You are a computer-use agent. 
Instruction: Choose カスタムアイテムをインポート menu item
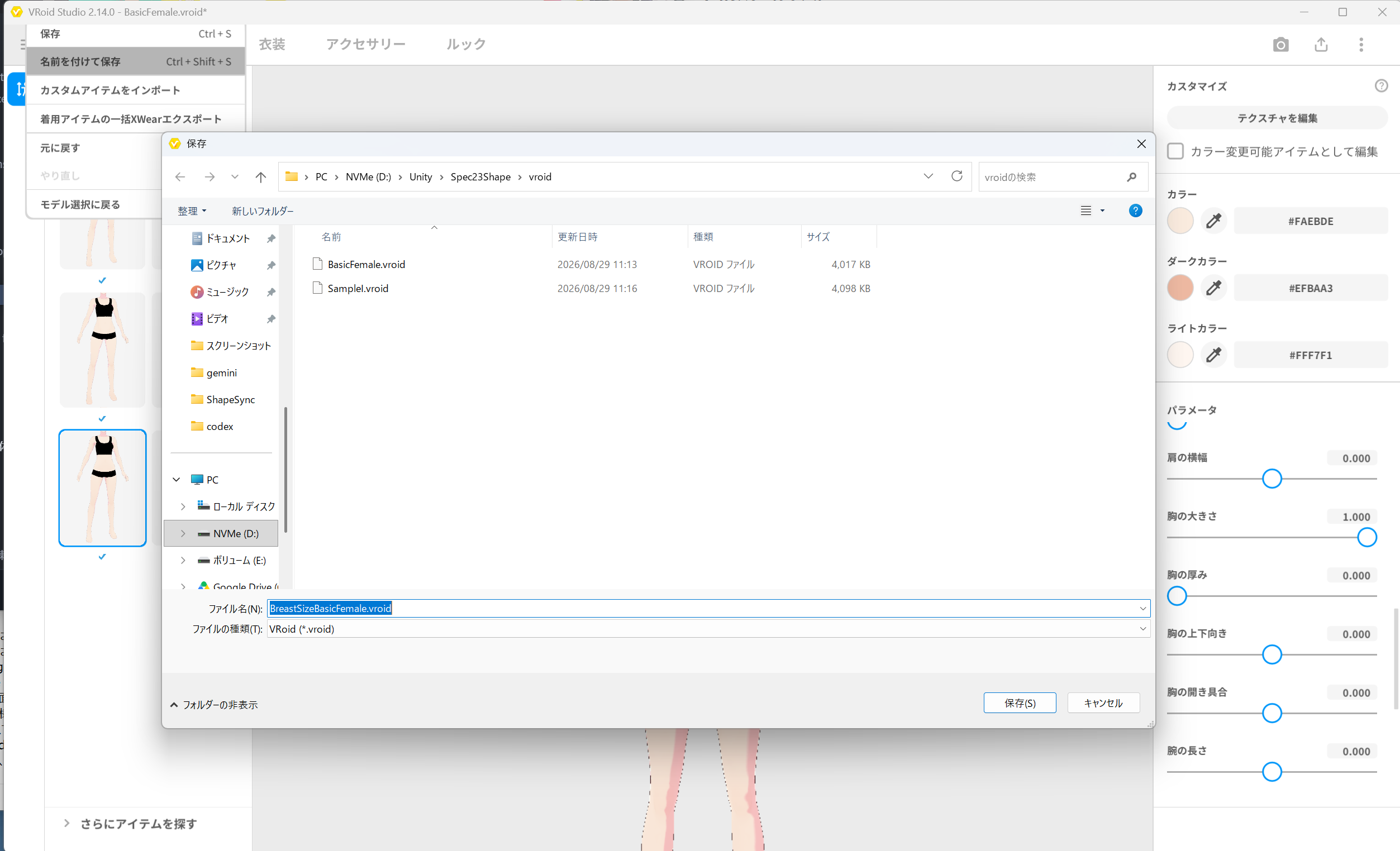[136, 90]
